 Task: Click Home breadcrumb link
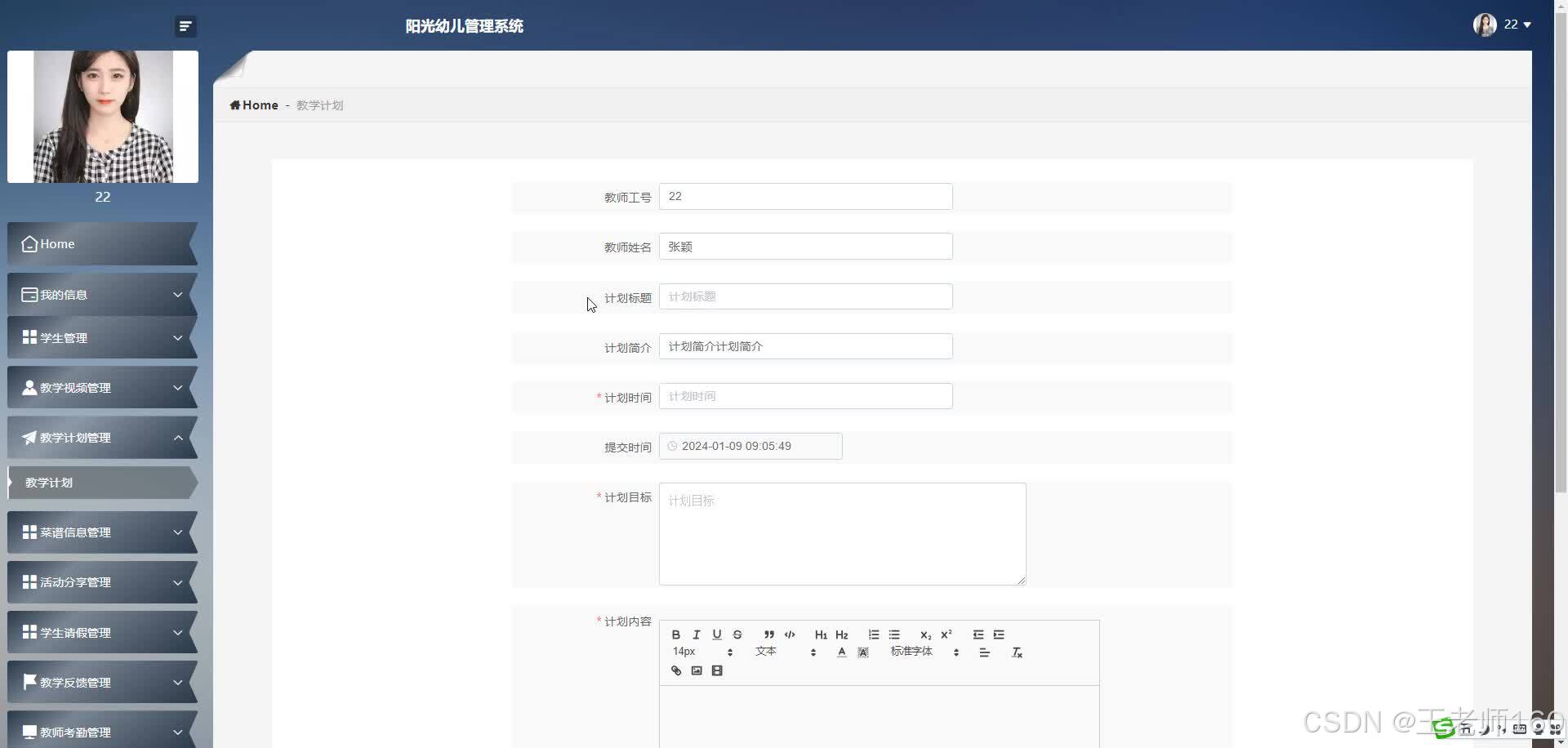[260, 105]
